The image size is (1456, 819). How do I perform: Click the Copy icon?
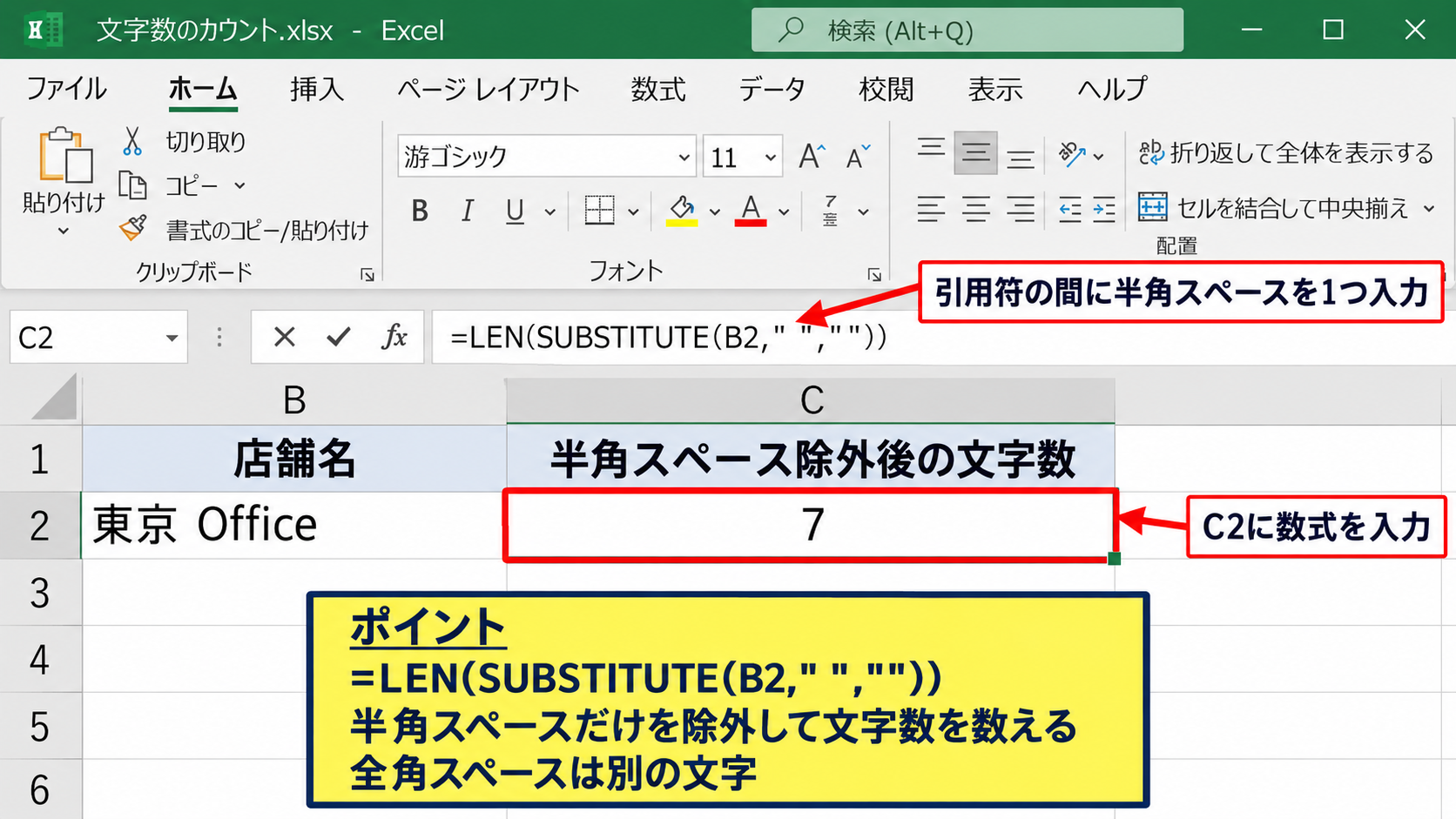pyautogui.click(x=132, y=185)
